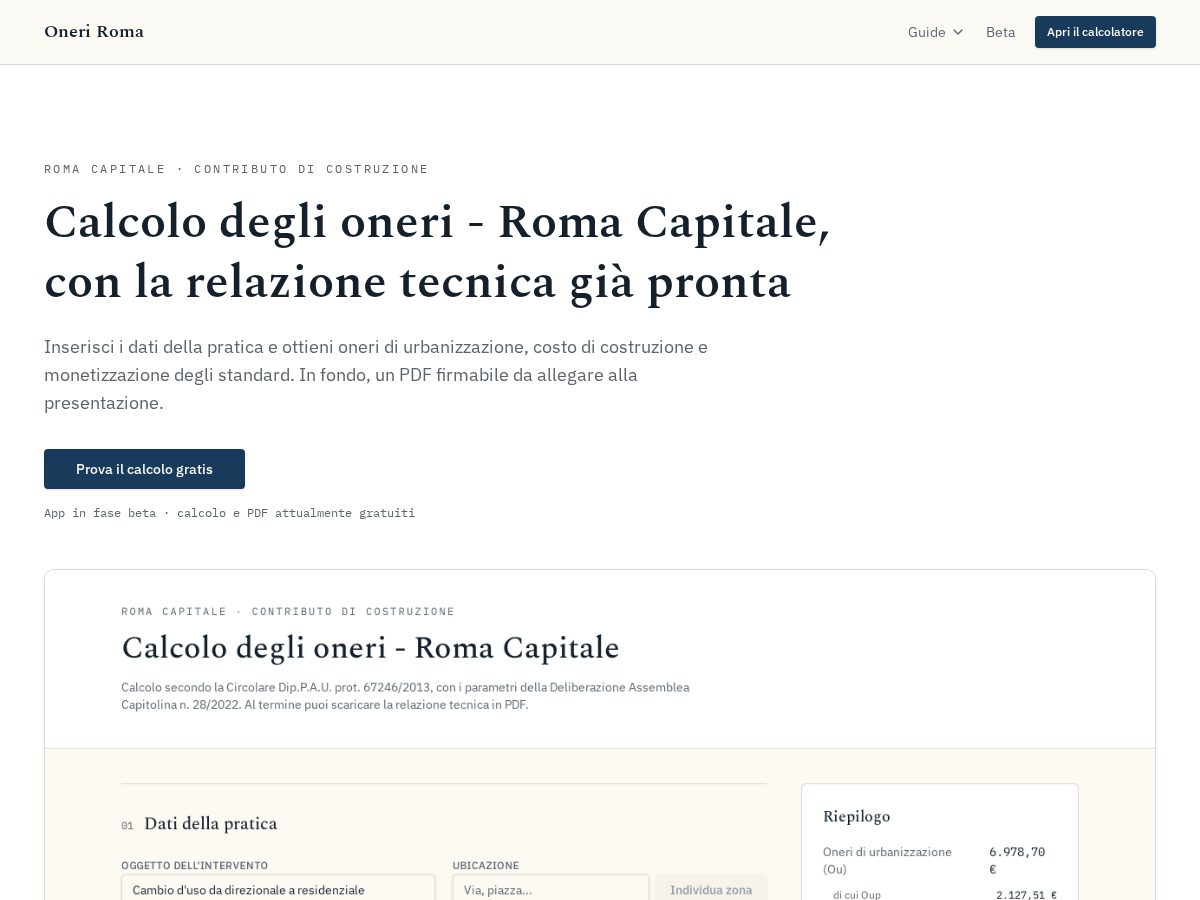Click the main headline 'Calcolo degli oneri - Roma Capitale, con la relazione tecnica già pronta'
1200x900 pixels.
[437, 252]
